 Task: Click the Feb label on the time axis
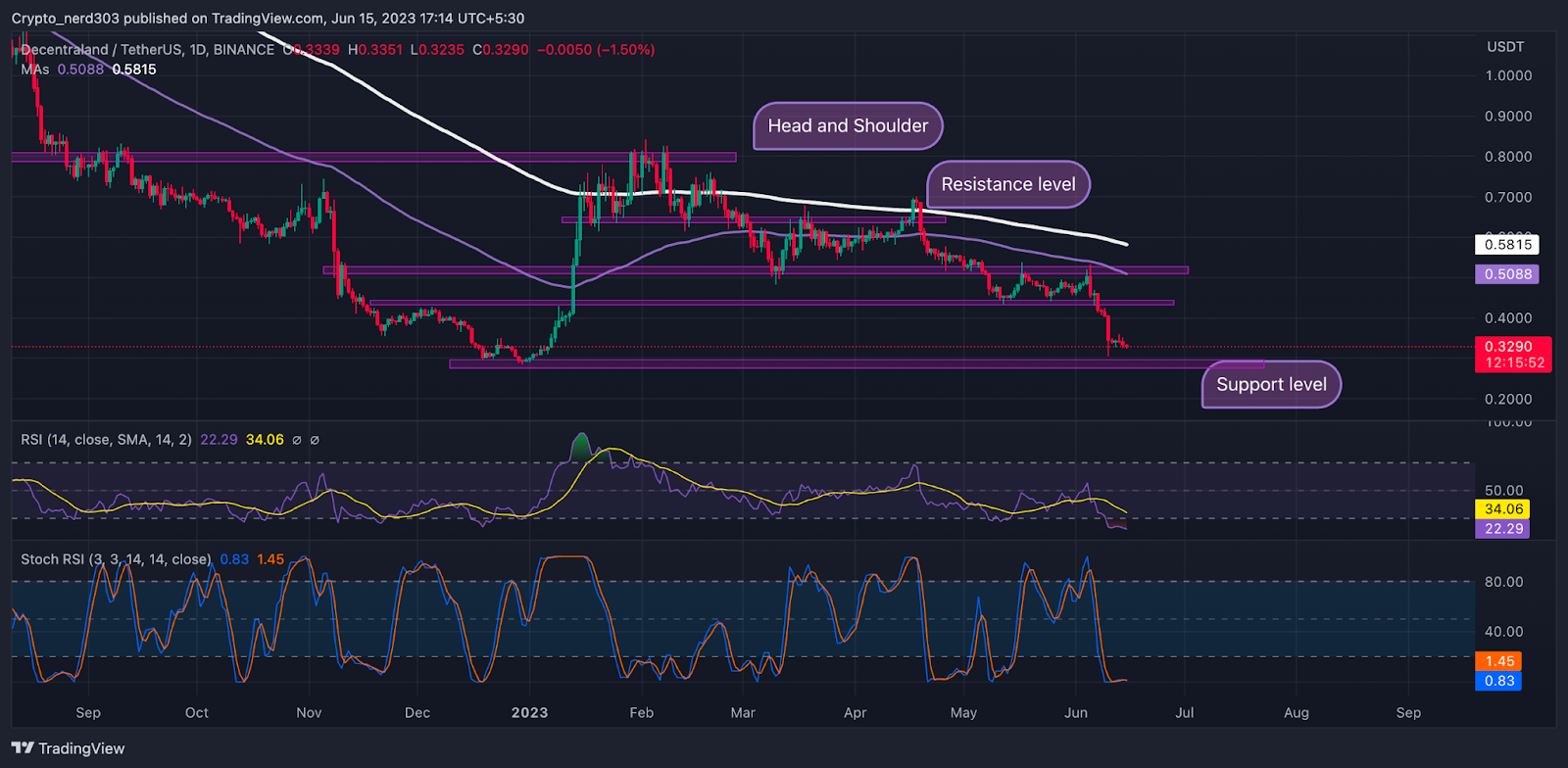click(642, 713)
